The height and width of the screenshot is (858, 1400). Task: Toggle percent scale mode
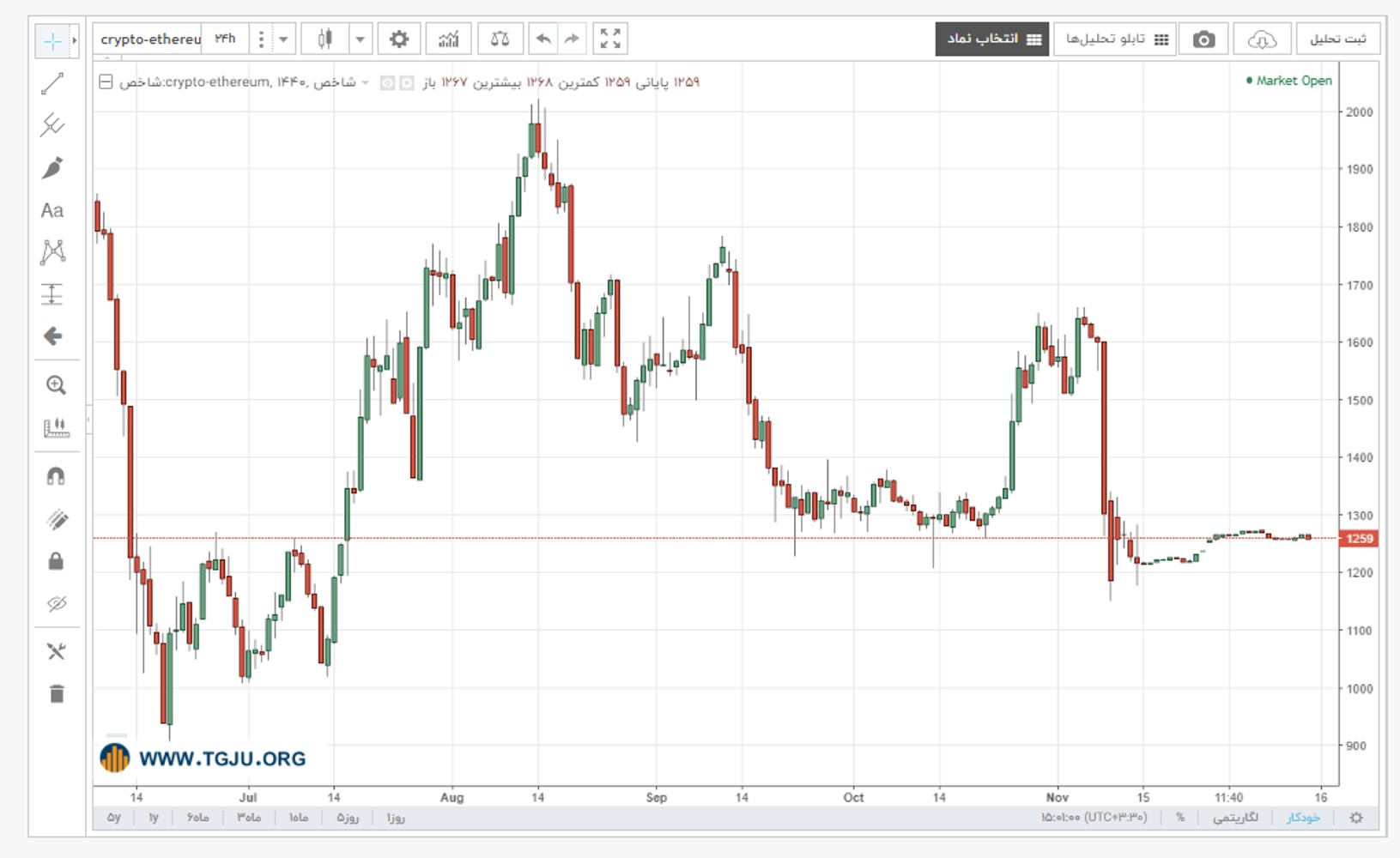(1180, 818)
